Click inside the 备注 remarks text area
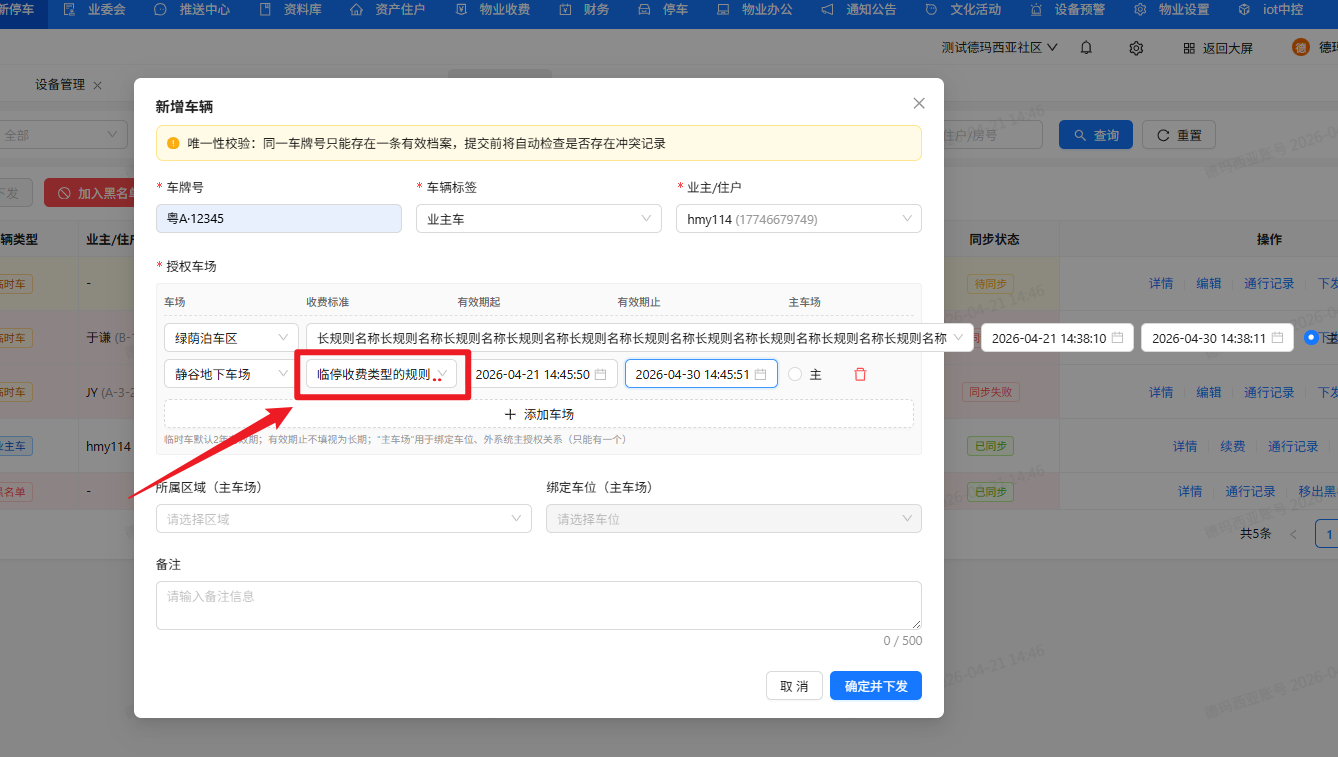The image size is (1338, 757). (538, 604)
